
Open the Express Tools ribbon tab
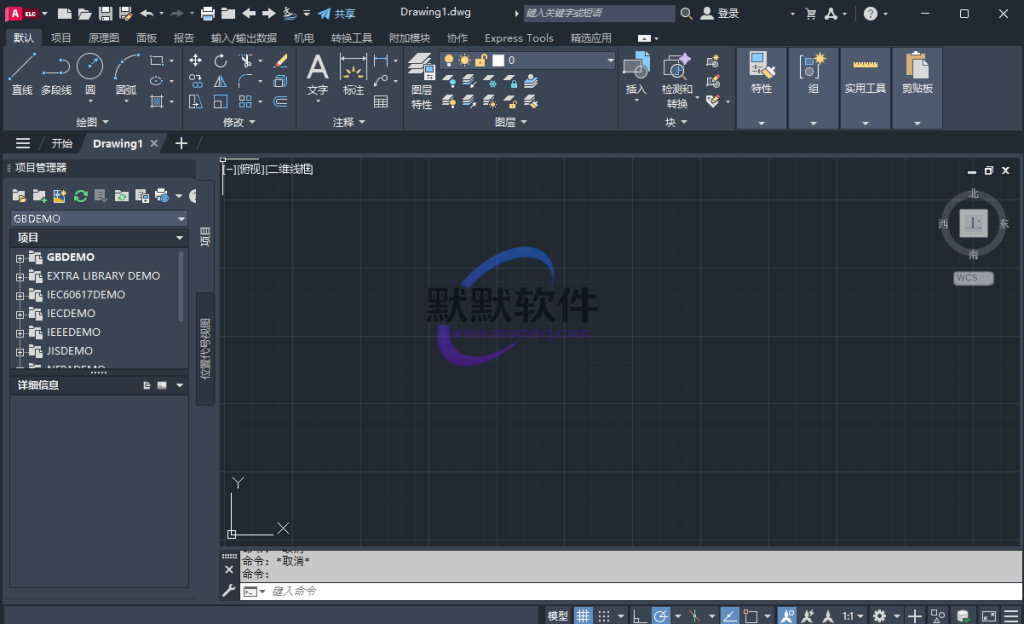518,38
